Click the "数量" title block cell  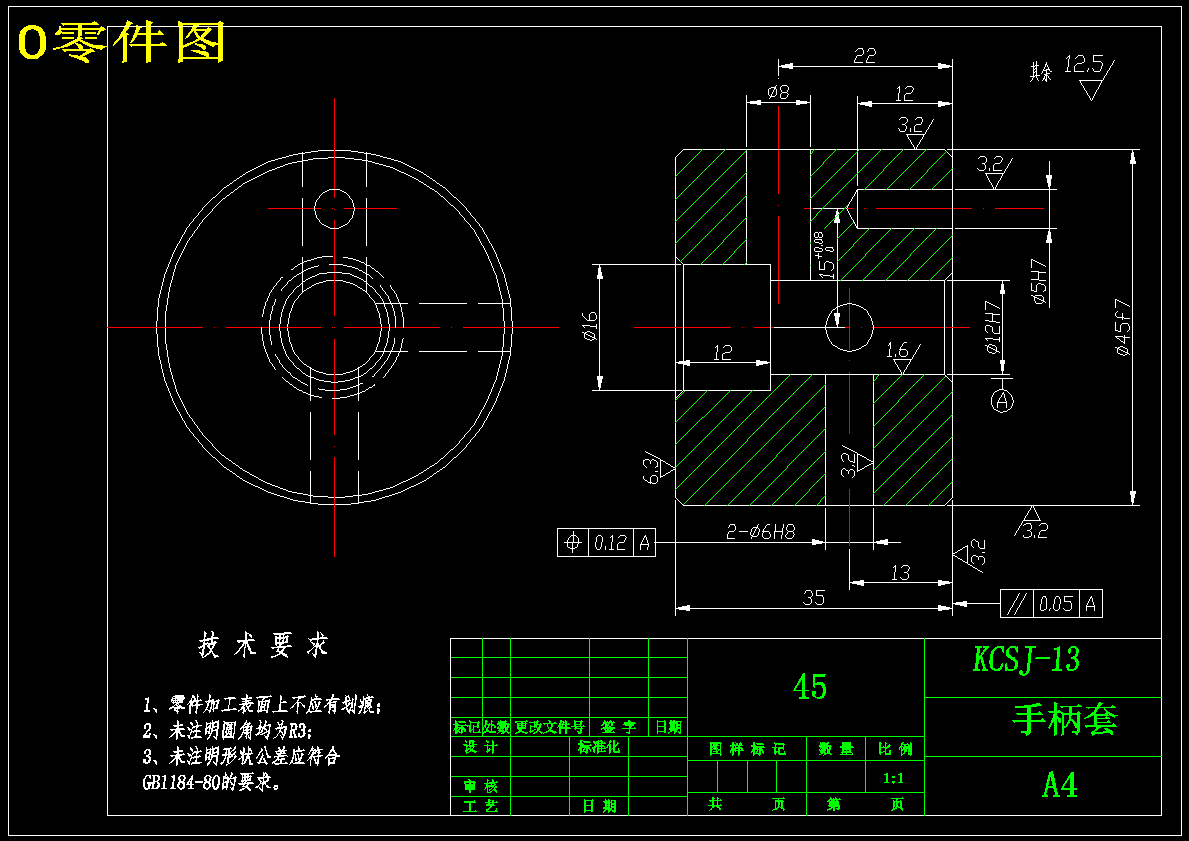[x=836, y=749]
